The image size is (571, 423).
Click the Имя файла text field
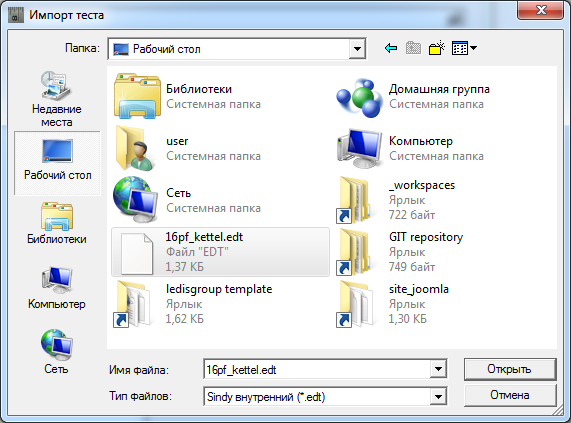click(x=317, y=369)
